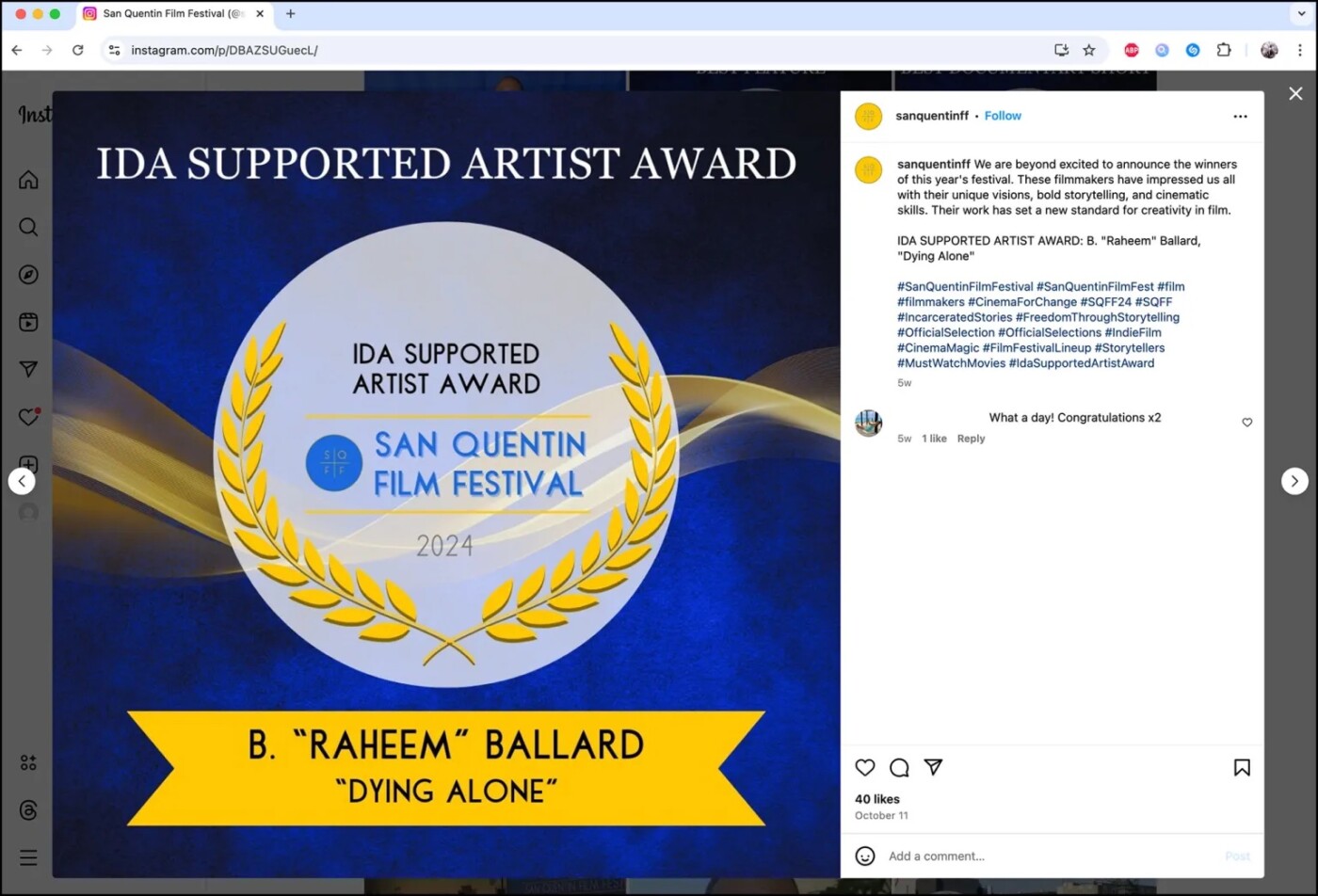Open Instagram Home from sidebar

[28, 180]
